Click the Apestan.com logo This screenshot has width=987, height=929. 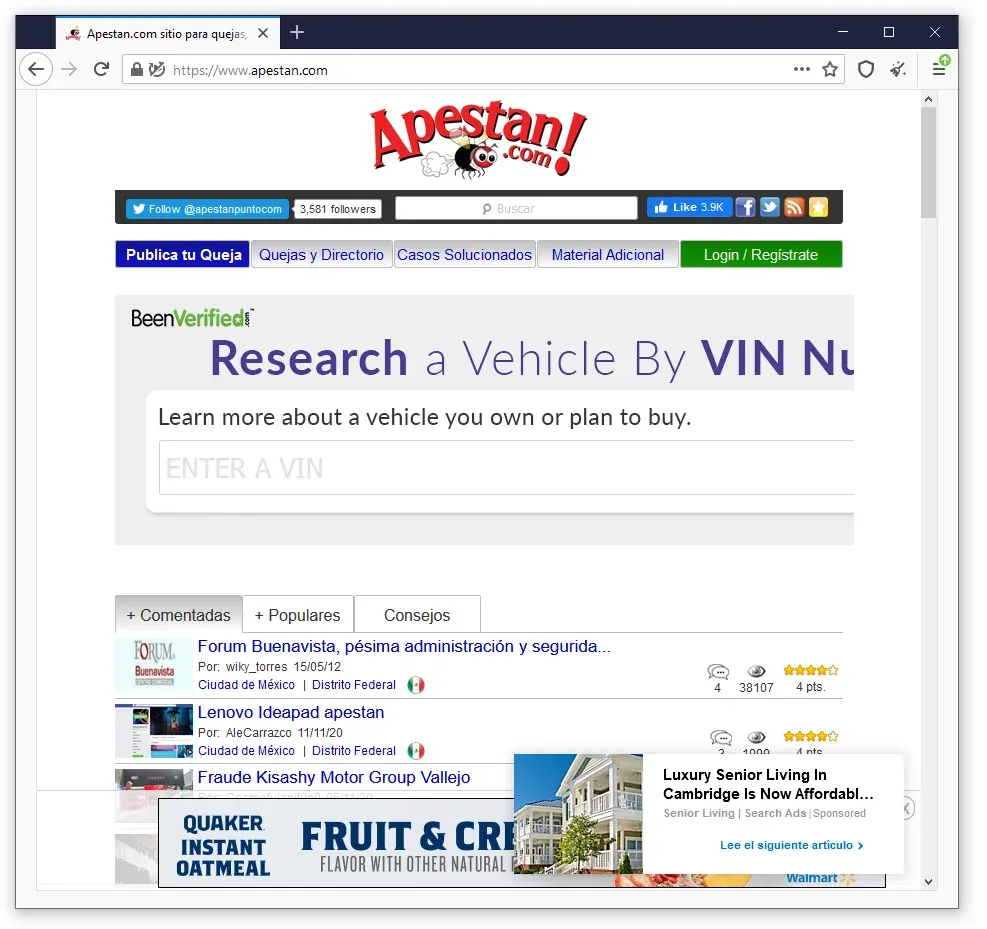point(478,139)
